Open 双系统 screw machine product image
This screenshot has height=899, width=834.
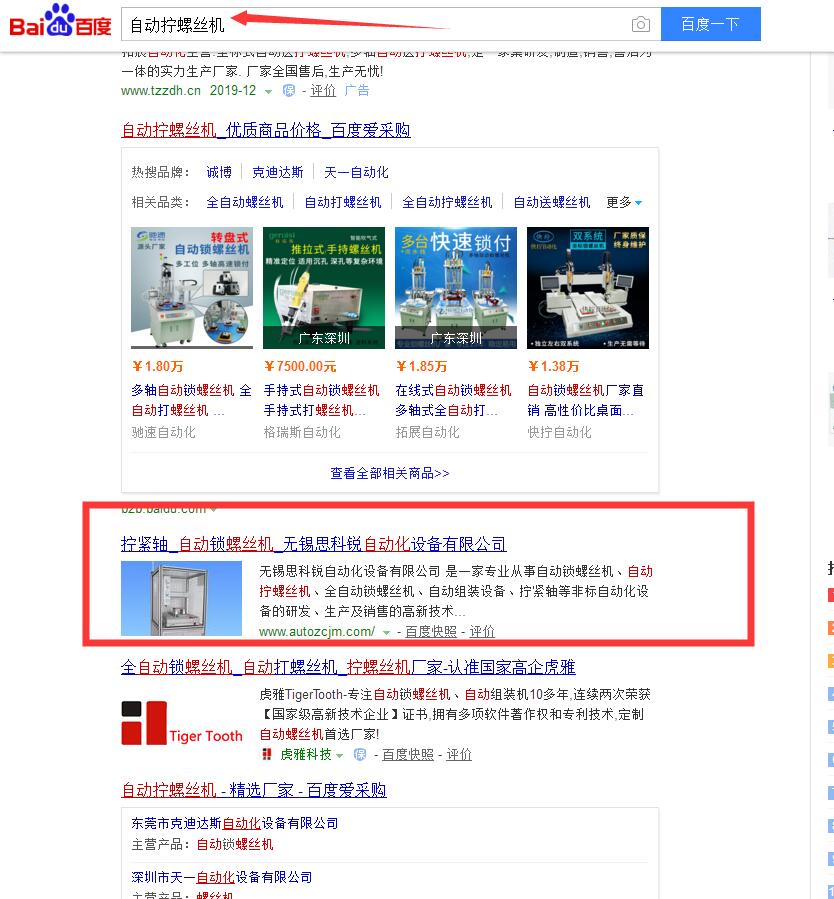point(588,288)
